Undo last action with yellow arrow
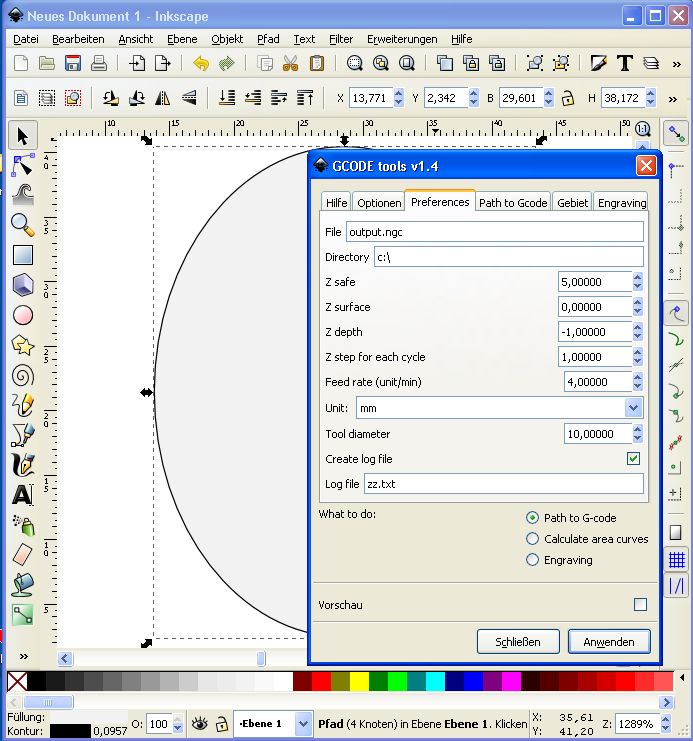693x741 pixels. click(x=200, y=63)
